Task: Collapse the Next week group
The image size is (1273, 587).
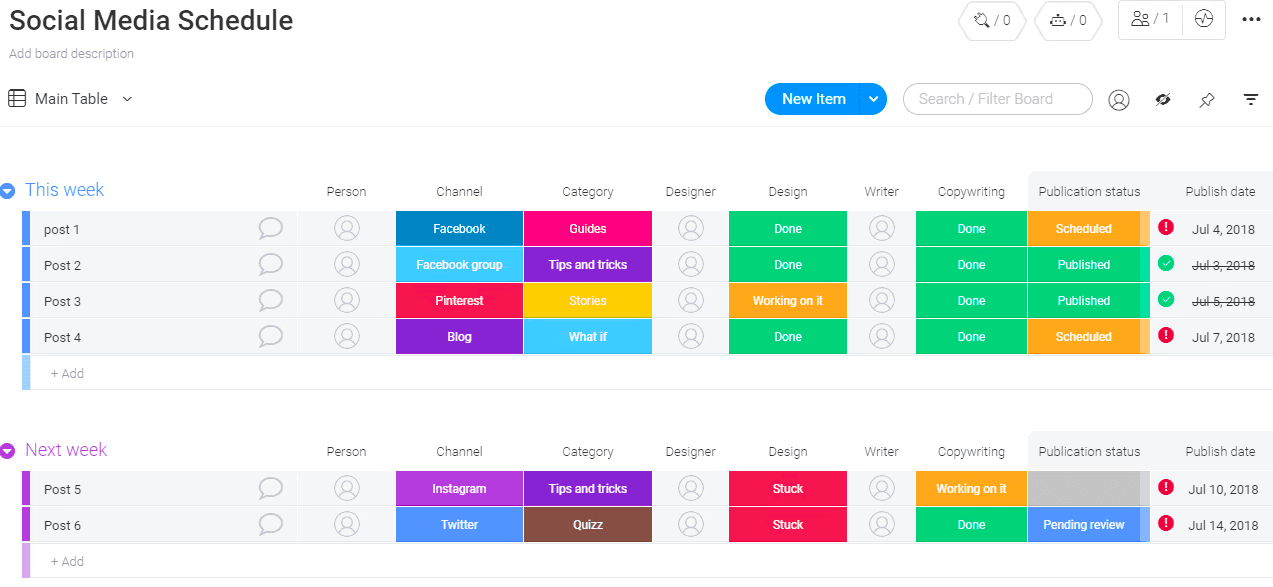Action: pyautogui.click(x=8, y=450)
